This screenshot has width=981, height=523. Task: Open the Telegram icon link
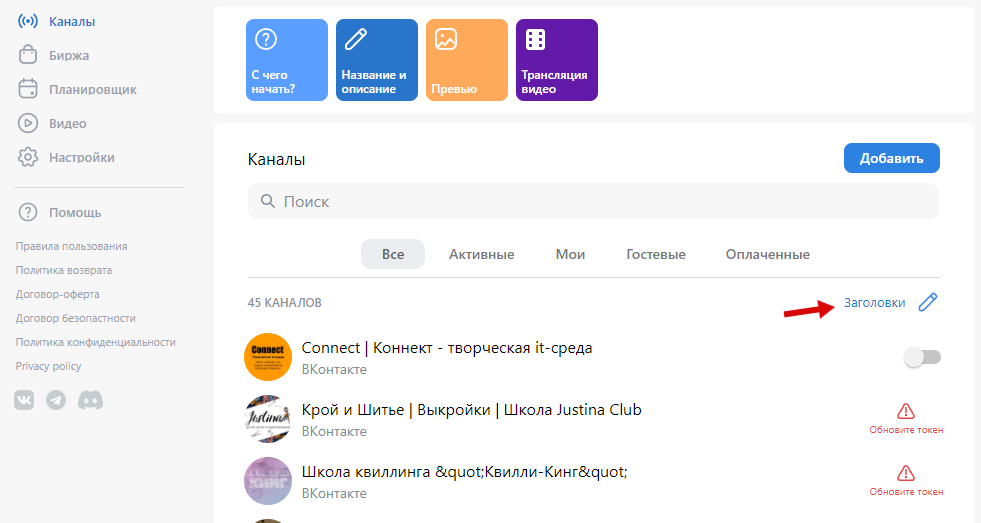[x=57, y=400]
